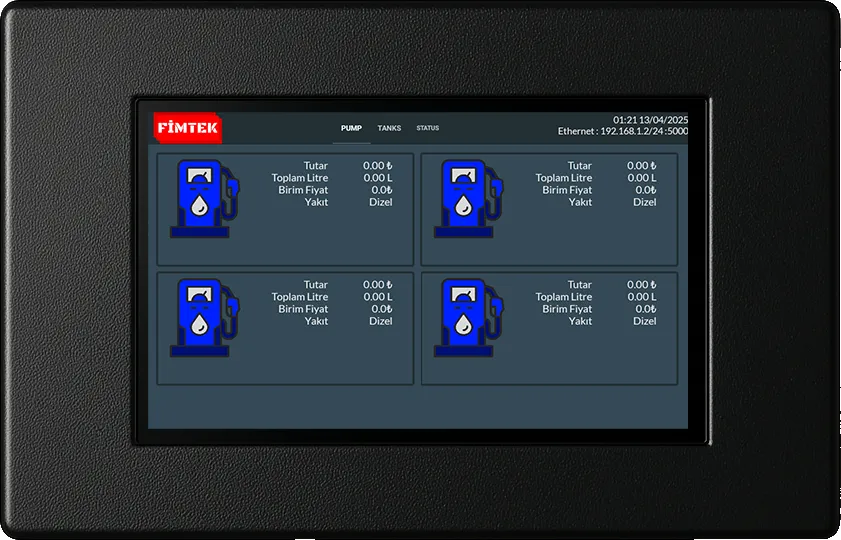Click Dizel fuel type of top-right pump
The height and width of the screenshot is (540, 841).
[x=644, y=202]
